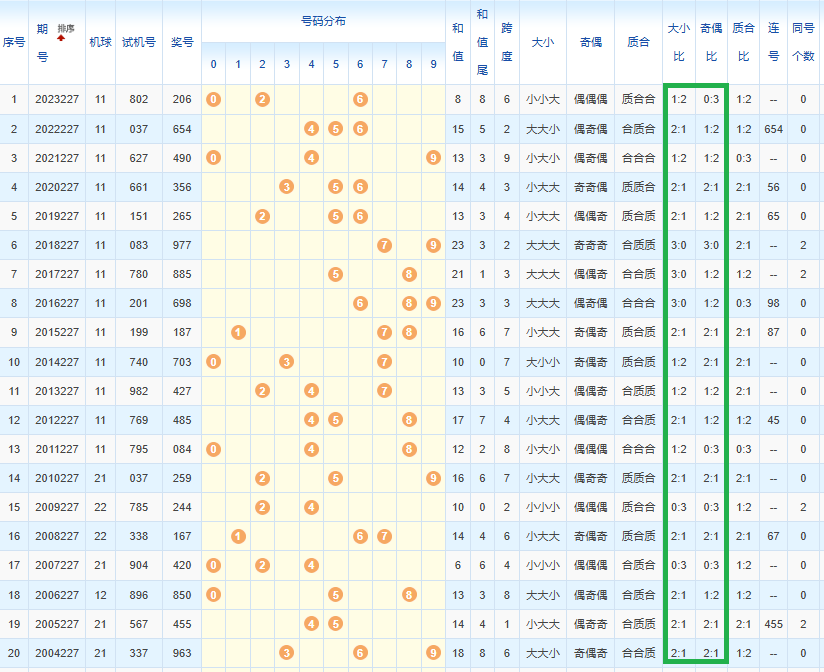
Task: Select orange ball 9 in row 2021227
Action: coord(432,158)
